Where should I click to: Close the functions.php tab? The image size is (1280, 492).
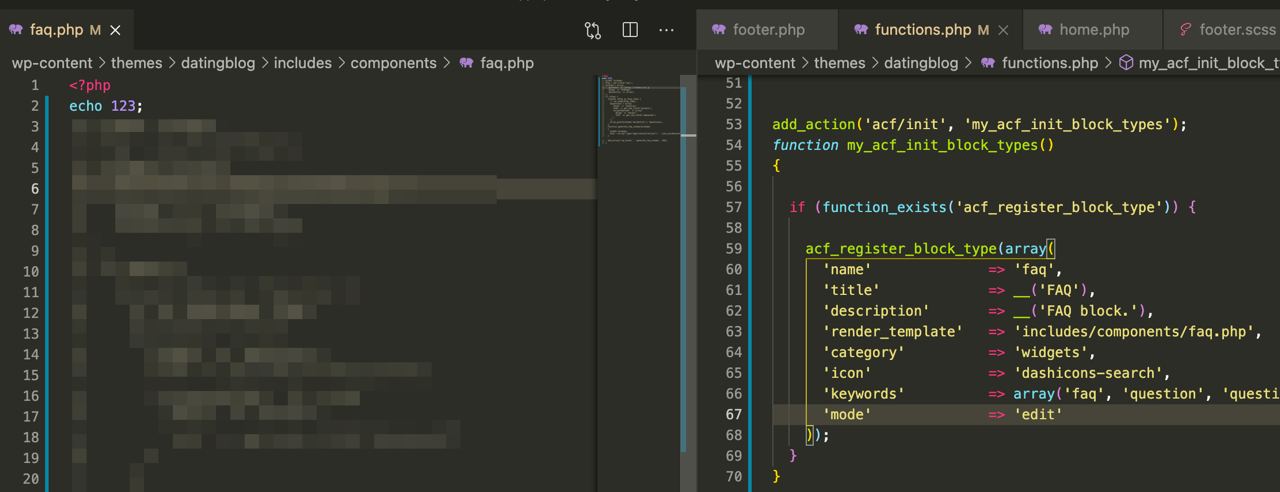click(x=1003, y=30)
